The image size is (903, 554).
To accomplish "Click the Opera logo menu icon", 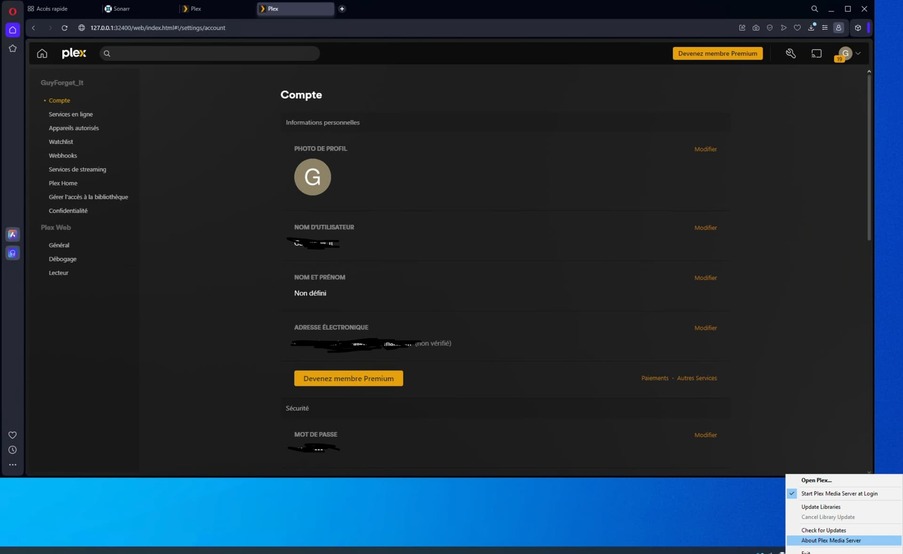I will click(13, 11).
